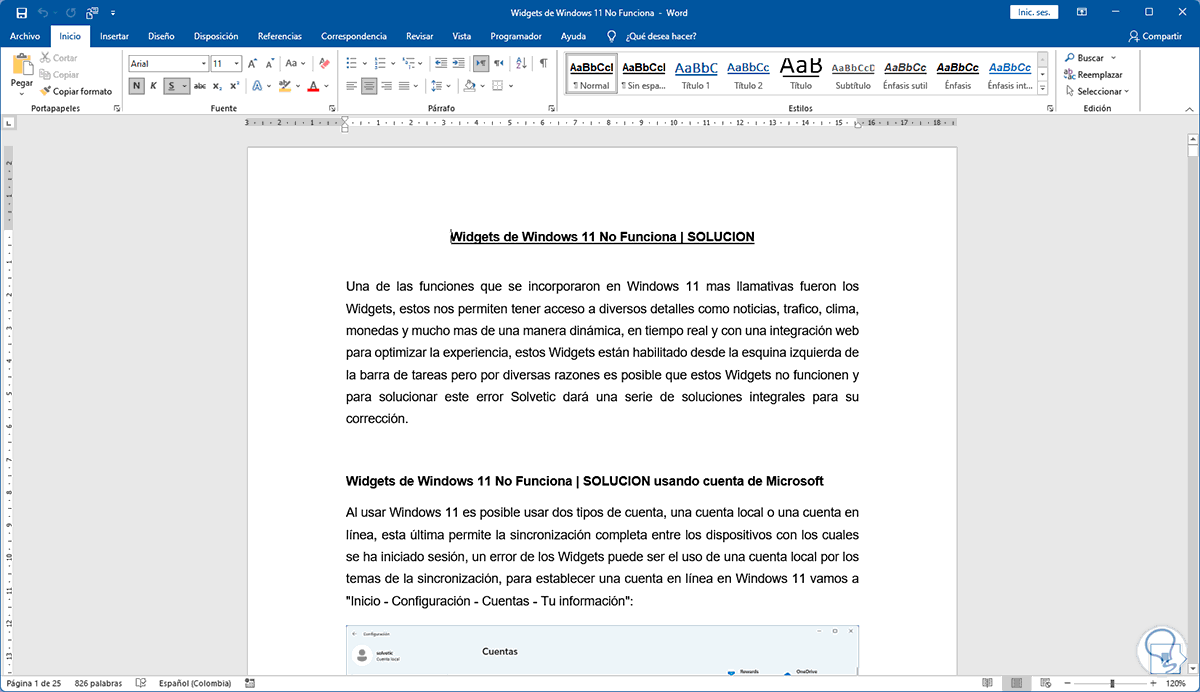The height and width of the screenshot is (692, 1200).
Task: Apply the Título 1 style
Action: [x=696, y=75]
